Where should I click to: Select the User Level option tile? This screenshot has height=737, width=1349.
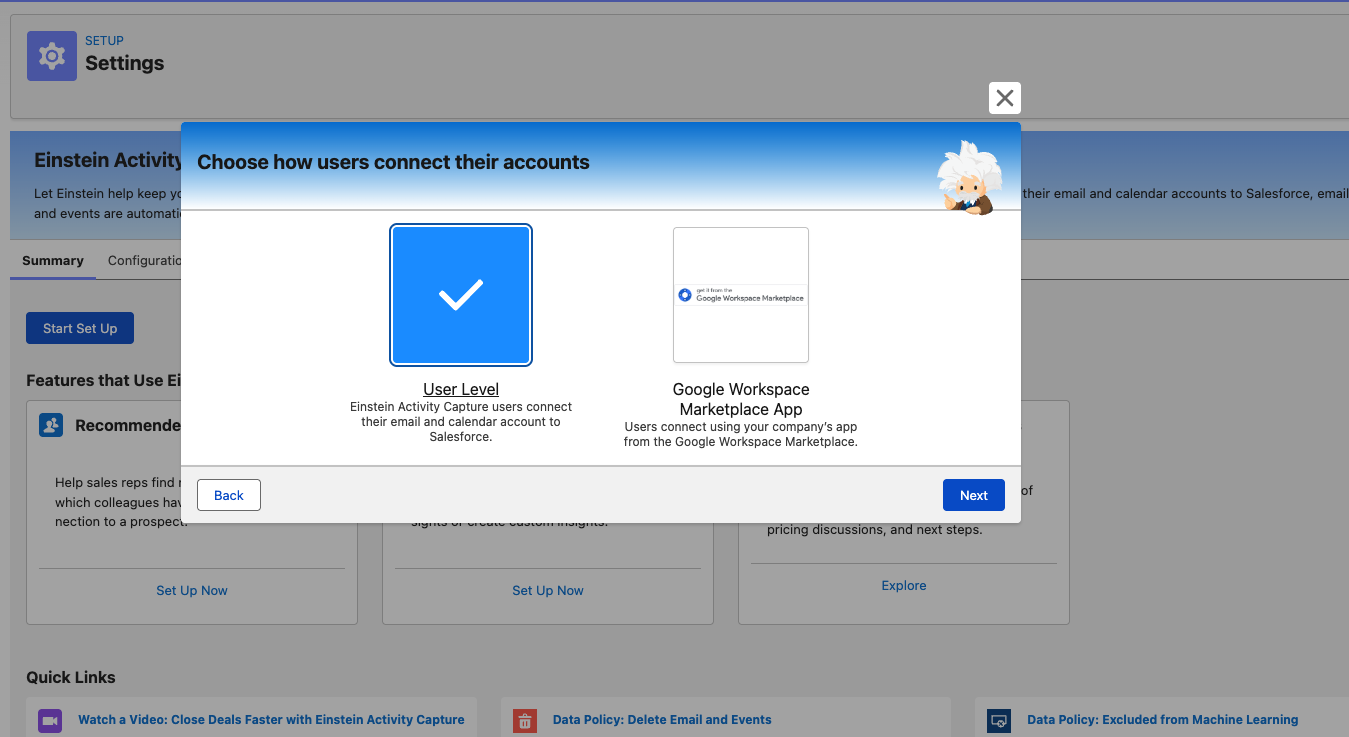point(461,295)
